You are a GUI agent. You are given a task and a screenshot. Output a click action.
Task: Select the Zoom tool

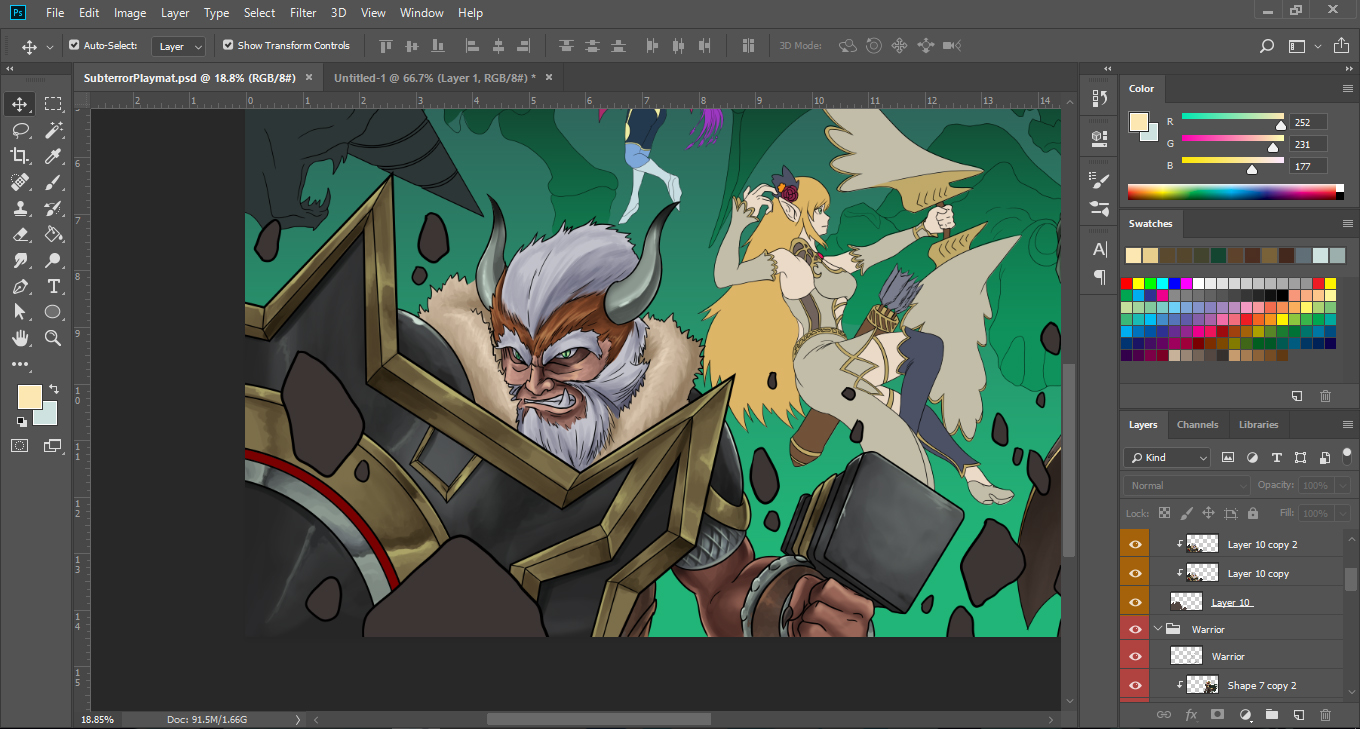[54, 338]
